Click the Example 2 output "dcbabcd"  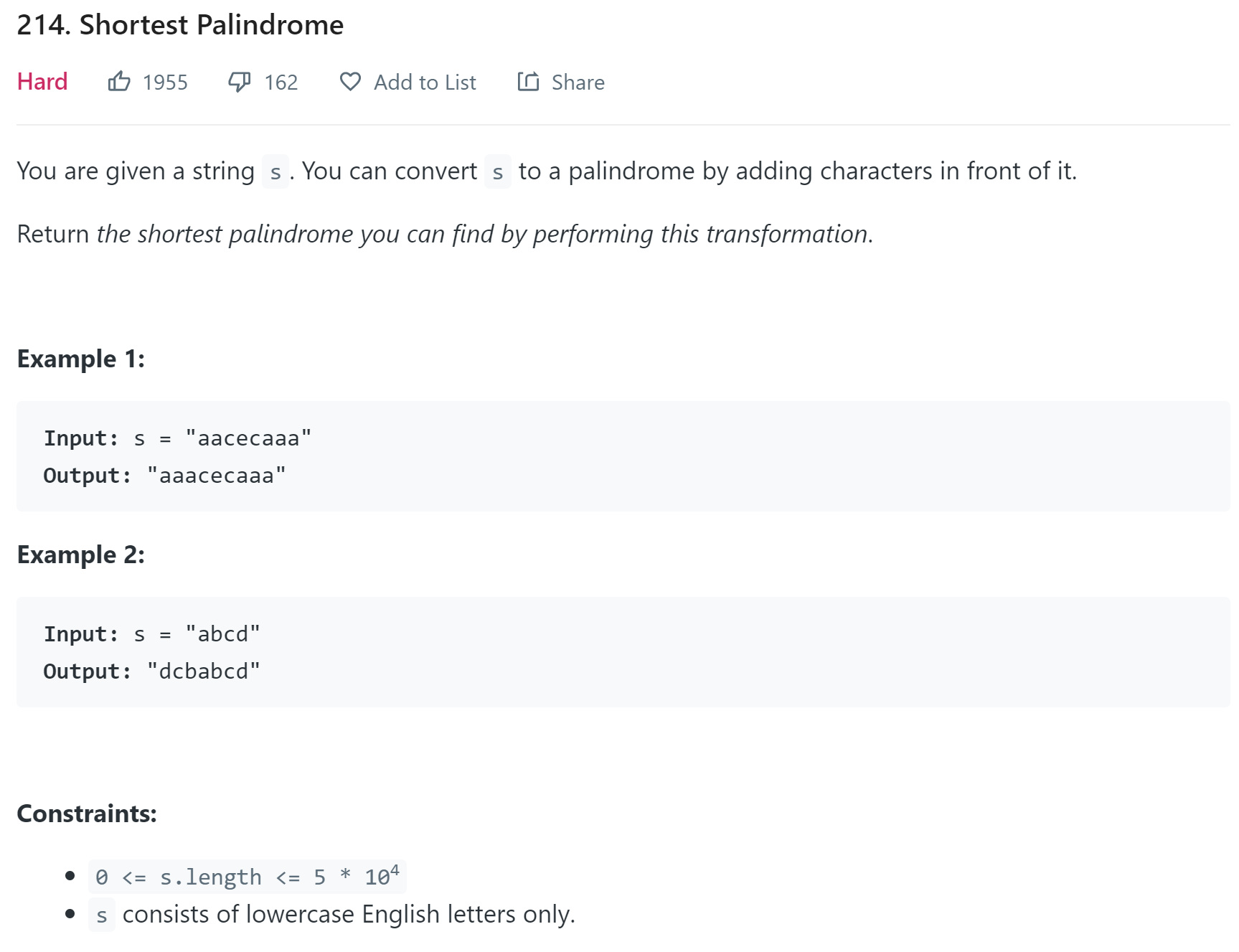tap(203, 671)
